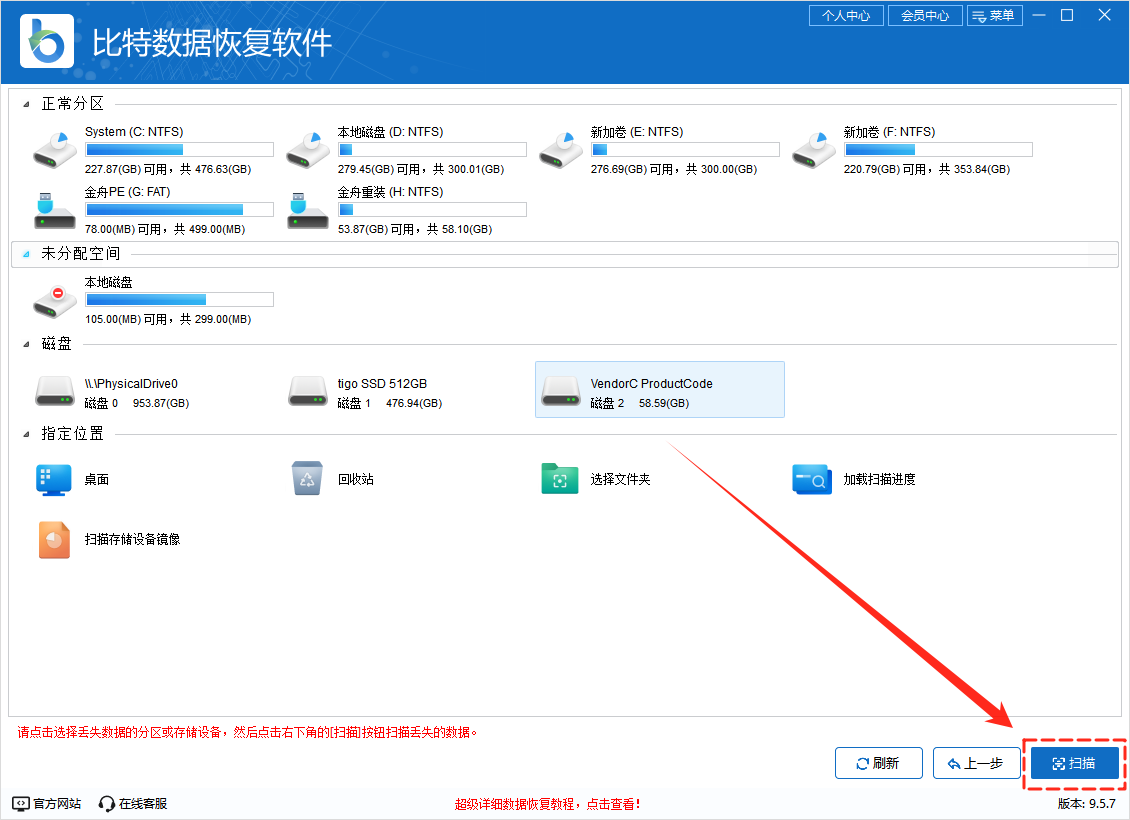Click the 加载扫描进度 load-progress icon
The height and width of the screenshot is (820, 1130).
811,479
